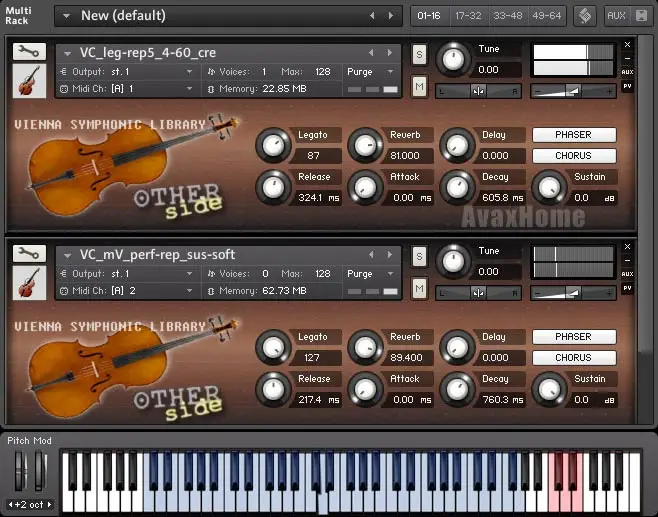Click volume slider of first instrument
Viewport: 658px width, 517px height.
[x=574, y=91]
